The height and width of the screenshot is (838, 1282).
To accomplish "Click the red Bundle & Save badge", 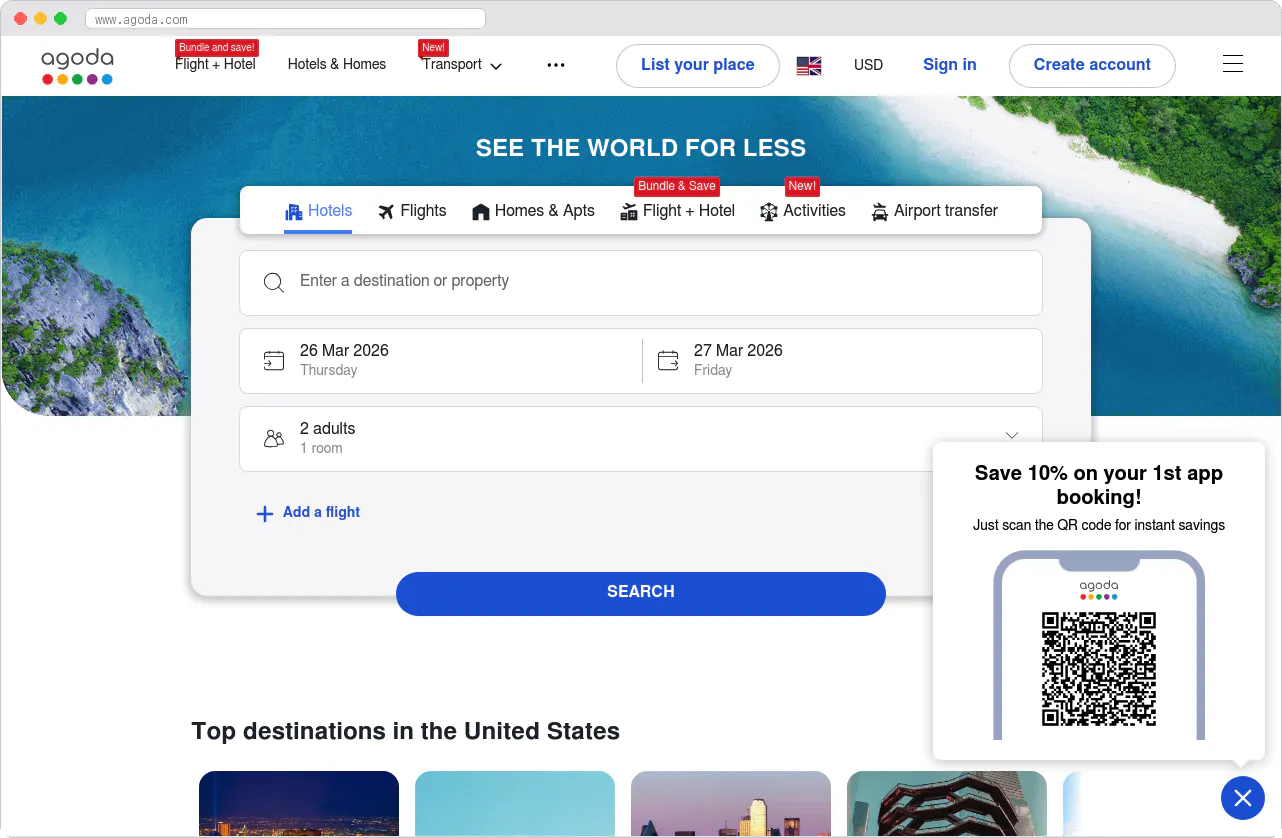I will point(677,186).
